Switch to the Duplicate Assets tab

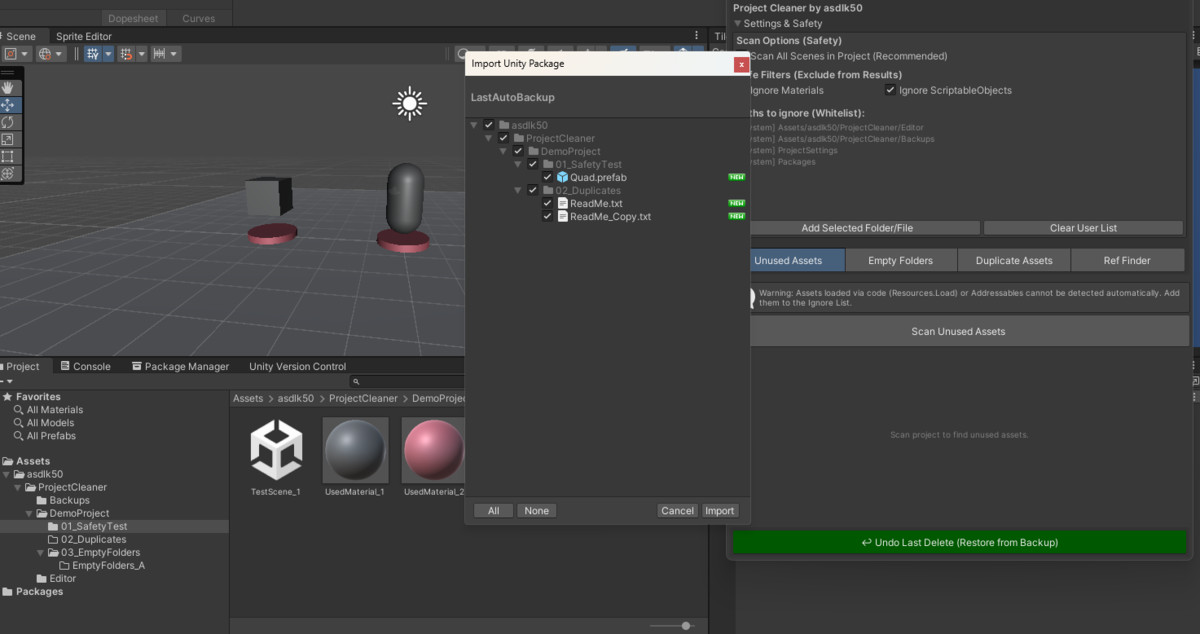tap(1014, 260)
